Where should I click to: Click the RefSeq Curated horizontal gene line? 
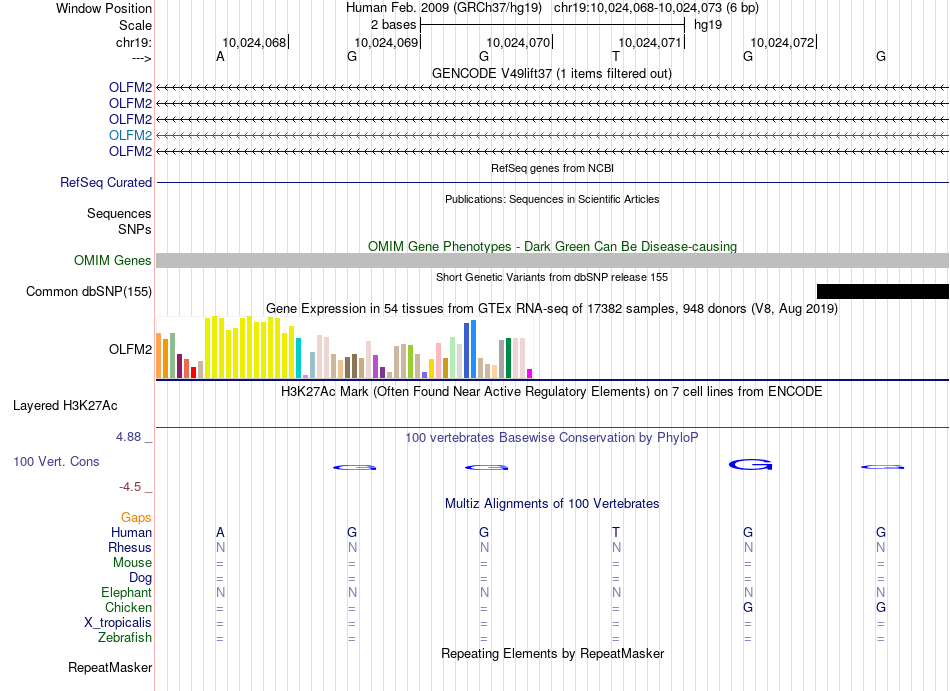pos(553,182)
